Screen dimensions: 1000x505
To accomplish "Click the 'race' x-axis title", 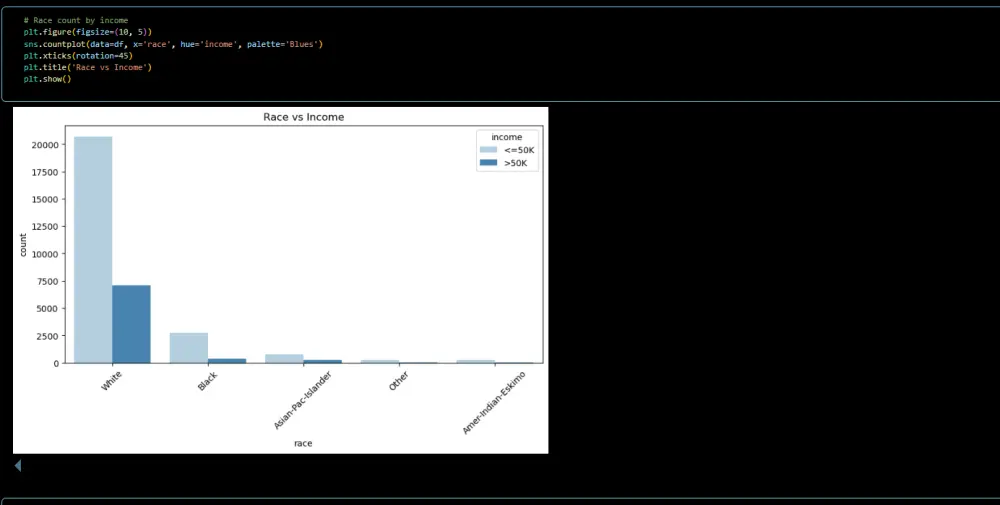I will [x=303, y=443].
